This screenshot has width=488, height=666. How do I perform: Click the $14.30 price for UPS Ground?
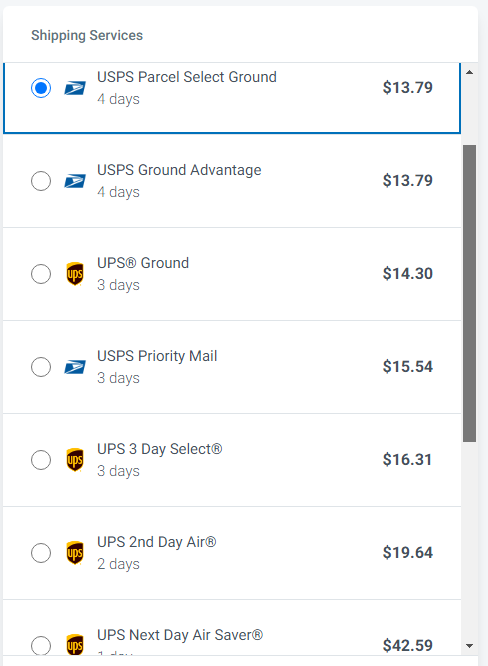[408, 274]
